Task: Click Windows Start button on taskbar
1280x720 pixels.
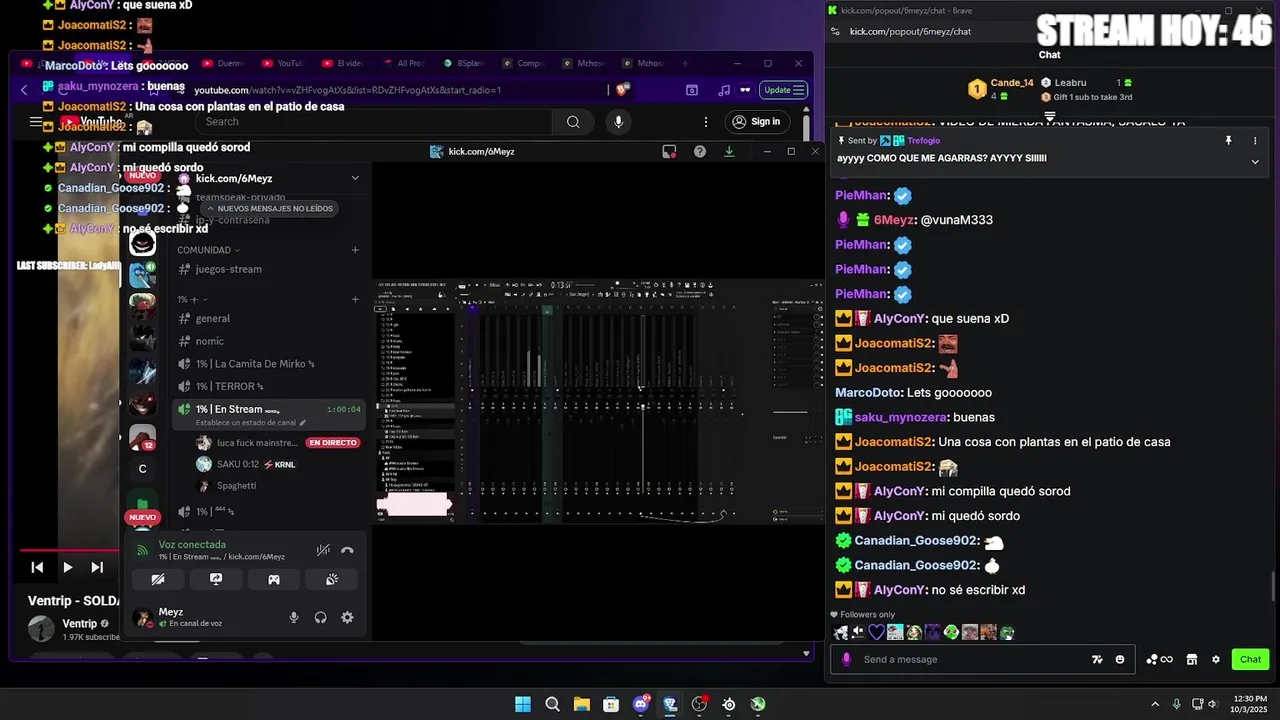Action: pyautogui.click(x=523, y=704)
